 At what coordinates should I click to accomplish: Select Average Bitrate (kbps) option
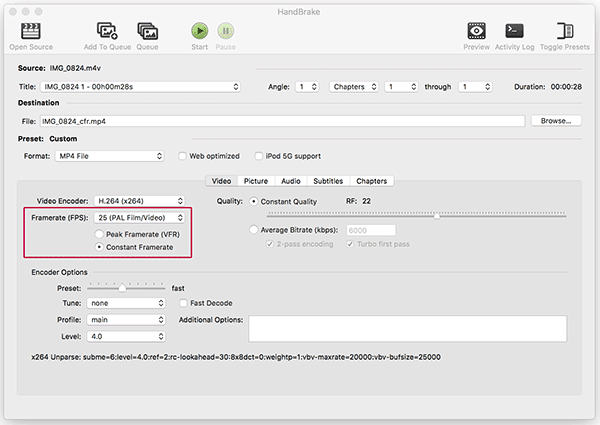pyautogui.click(x=253, y=230)
